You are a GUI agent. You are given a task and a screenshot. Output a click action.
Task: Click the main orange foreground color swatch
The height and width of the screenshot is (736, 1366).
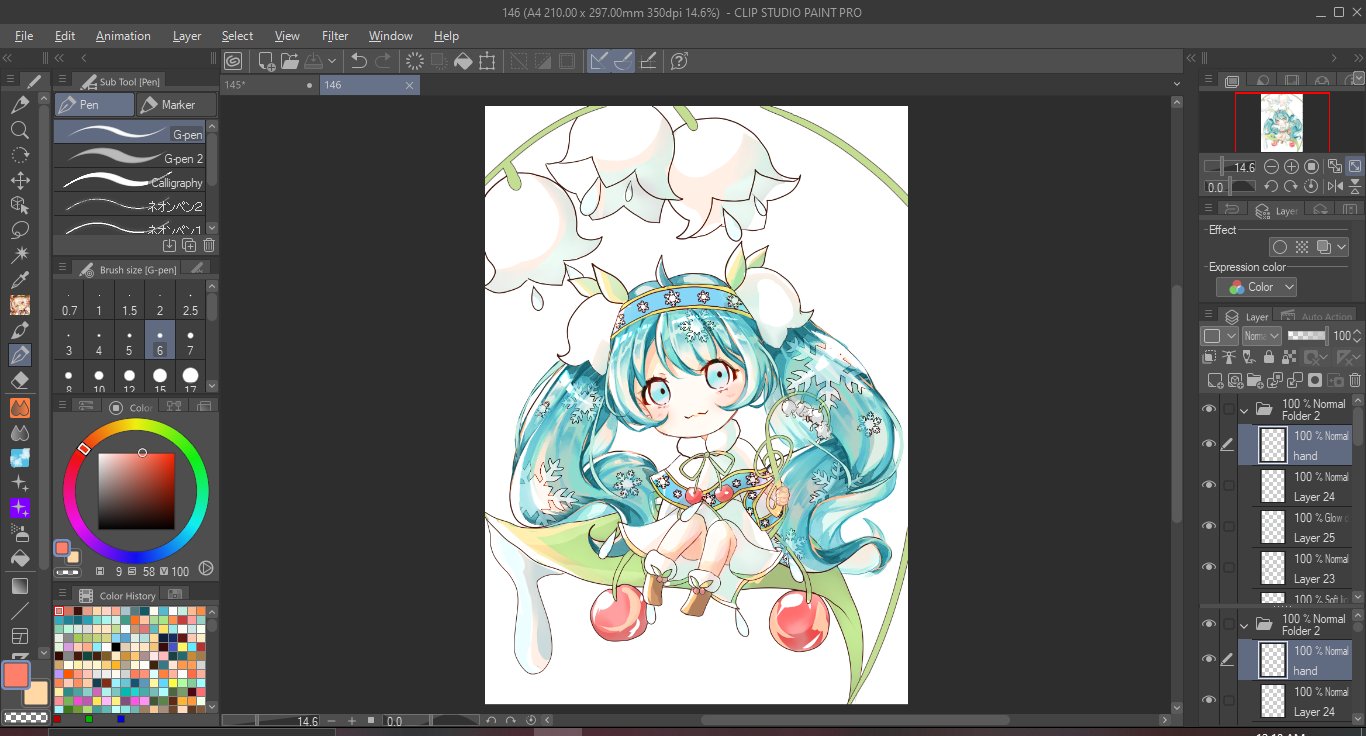16,675
